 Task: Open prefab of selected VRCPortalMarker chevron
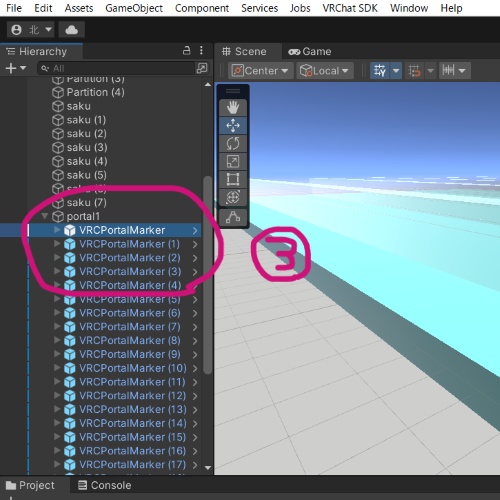click(x=195, y=230)
